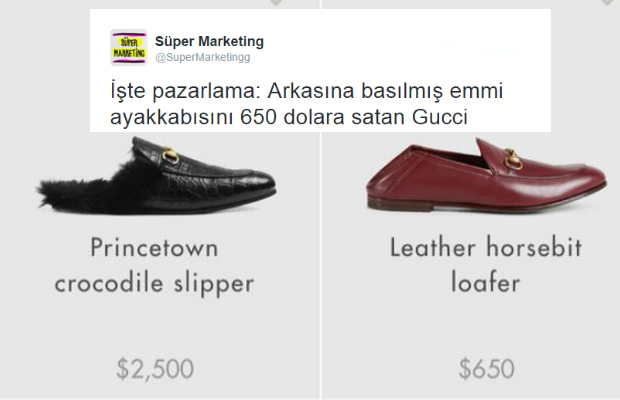This screenshot has width=620, height=400.
Task: Click the gold horsebit on the red loafer
Action: (x=514, y=158)
